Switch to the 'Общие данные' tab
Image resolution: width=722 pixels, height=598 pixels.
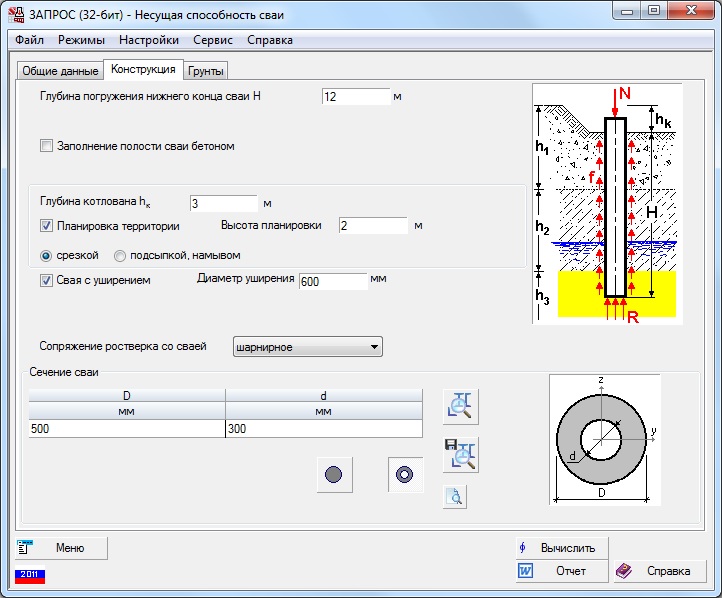click(x=60, y=71)
